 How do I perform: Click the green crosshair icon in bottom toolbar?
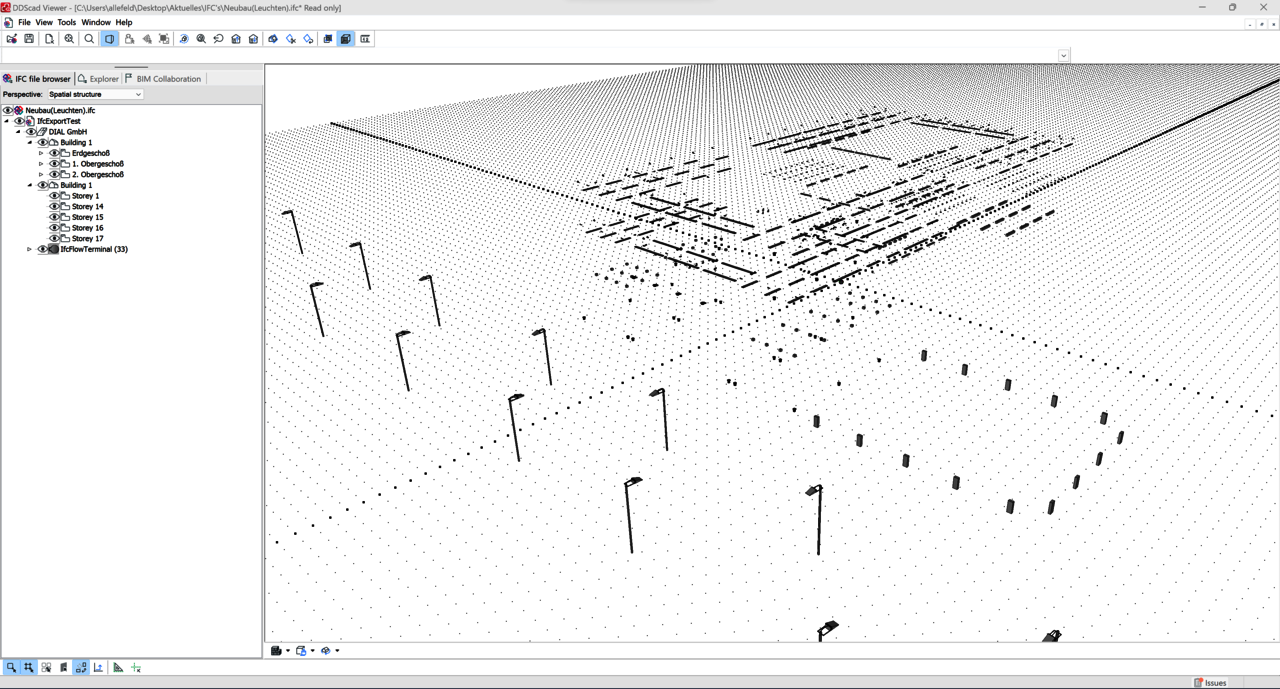(136, 667)
